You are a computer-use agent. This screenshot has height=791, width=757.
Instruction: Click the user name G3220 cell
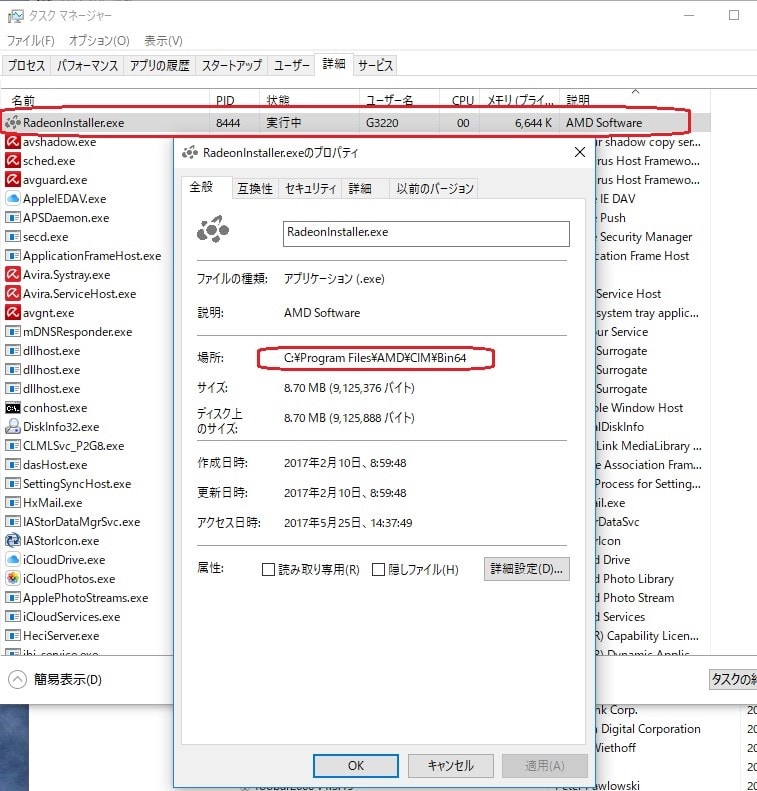[x=382, y=123]
